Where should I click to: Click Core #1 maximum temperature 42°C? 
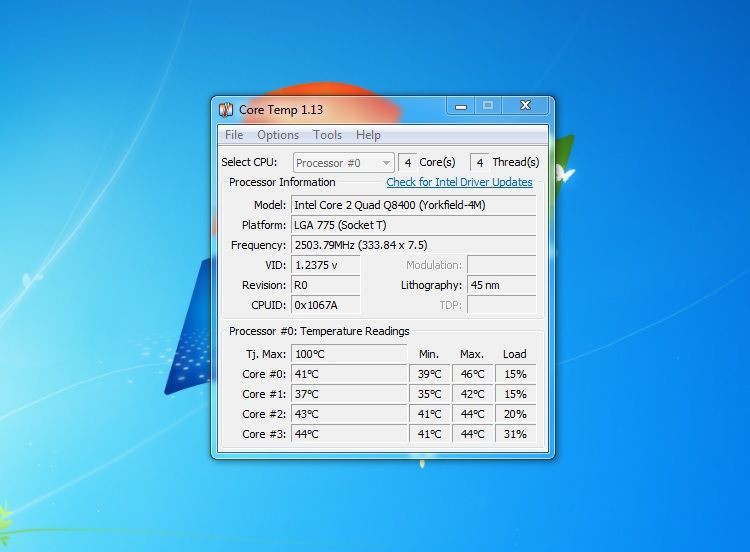click(473, 395)
